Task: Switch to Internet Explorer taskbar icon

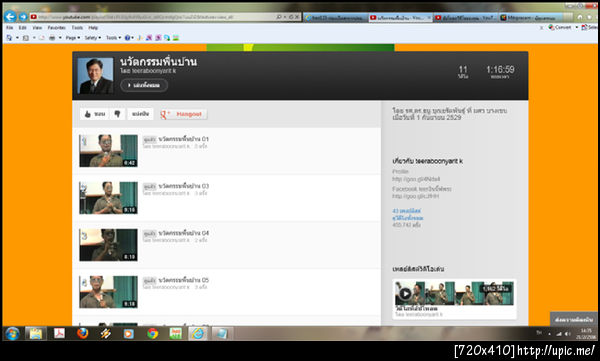Action: pyautogui.click(x=198, y=333)
